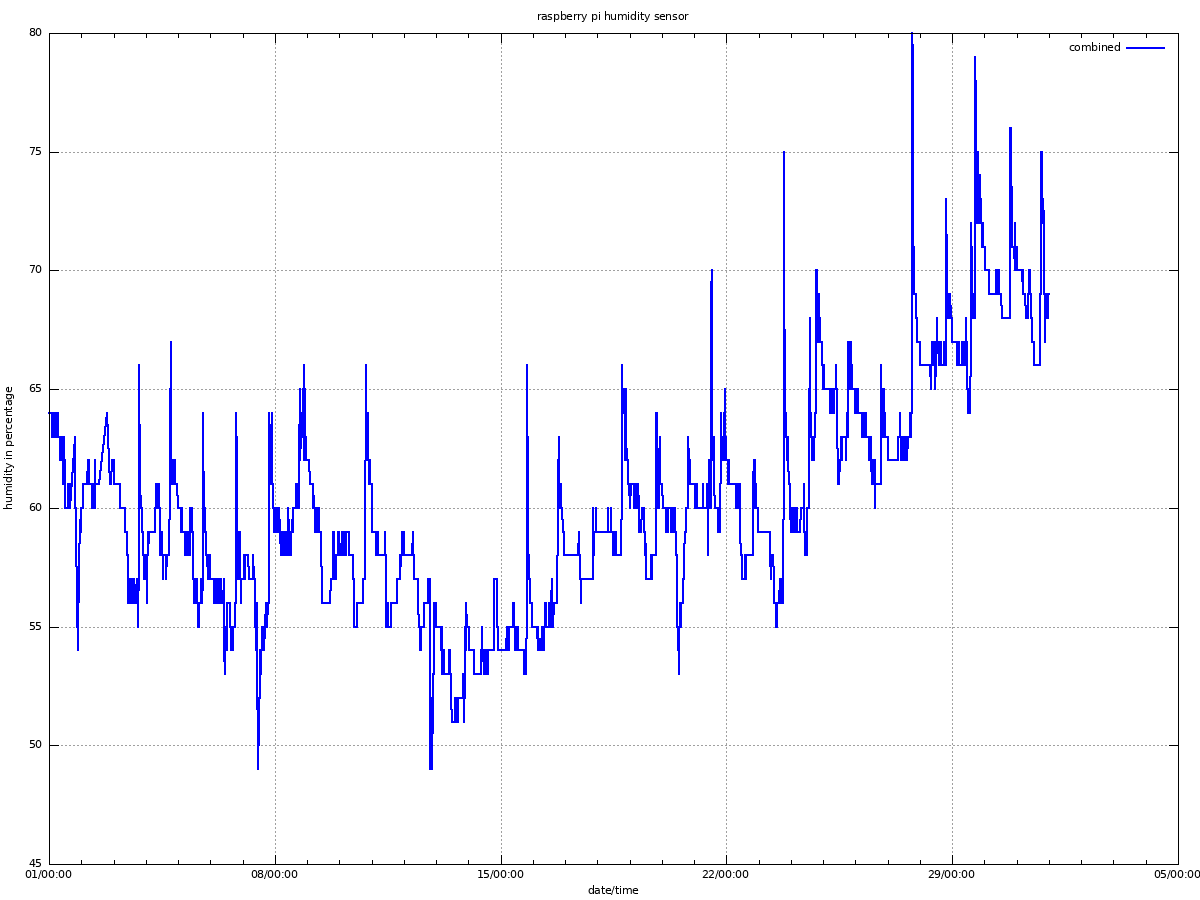Click x-axis tick label '22/00:00'
Image resolution: width=1200 pixels, height=900 pixels.
tap(726, 874)
